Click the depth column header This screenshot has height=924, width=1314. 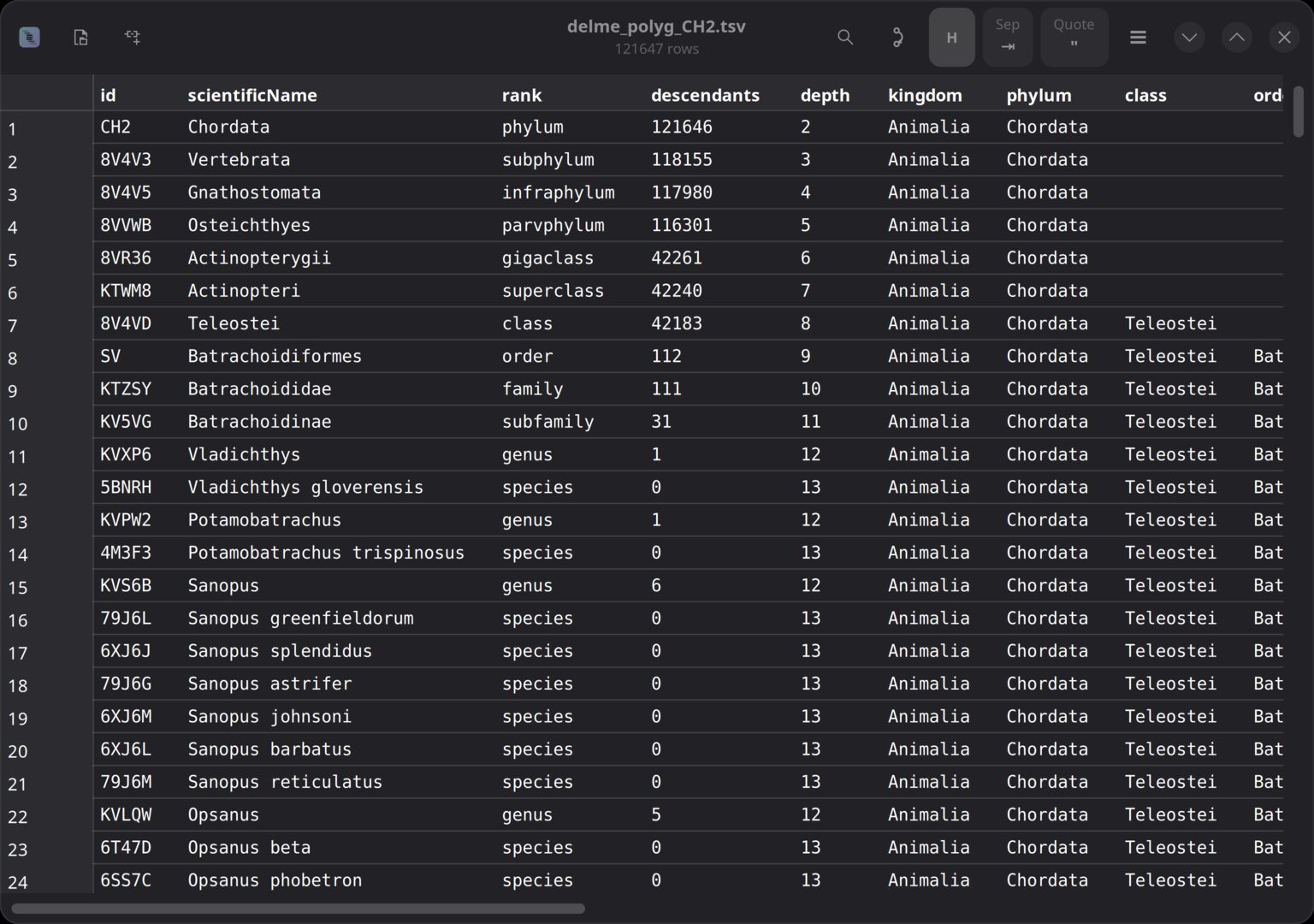point(825,95)
